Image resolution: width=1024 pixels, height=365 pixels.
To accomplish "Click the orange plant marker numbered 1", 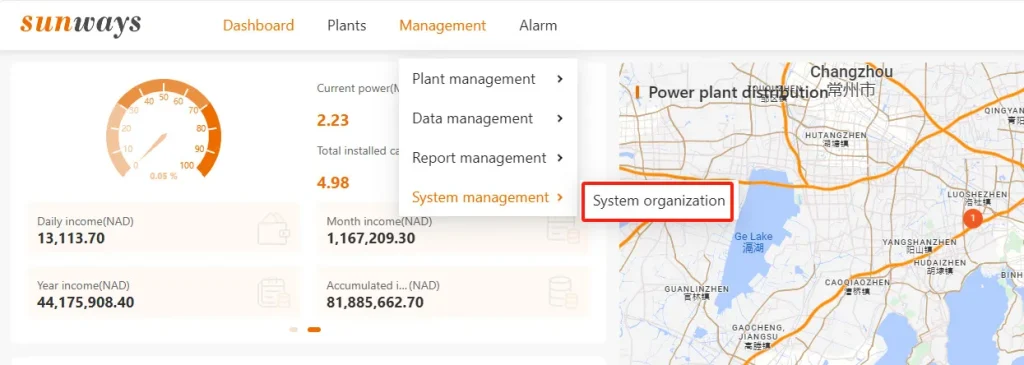I will click(972, 218).
